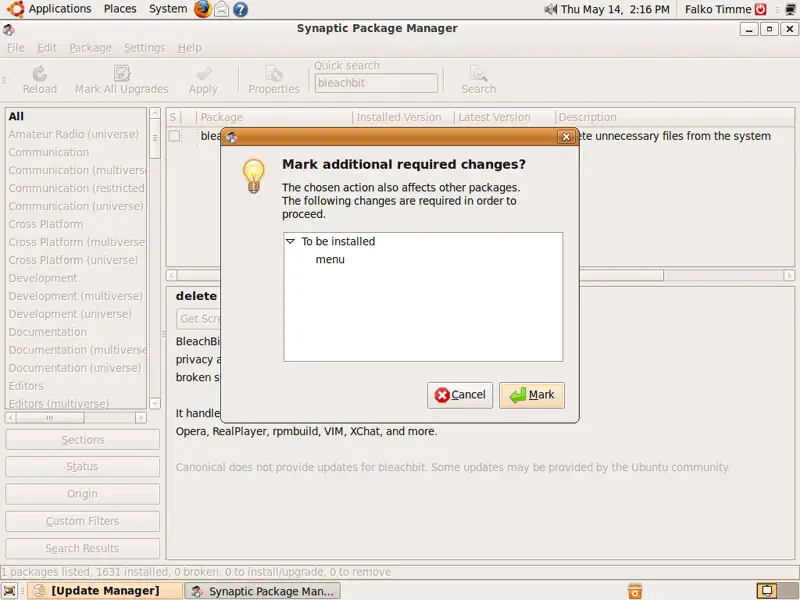Close the dialog using its X button
The width and height of the screenshot is (800, 600).
tap(566, 137)
